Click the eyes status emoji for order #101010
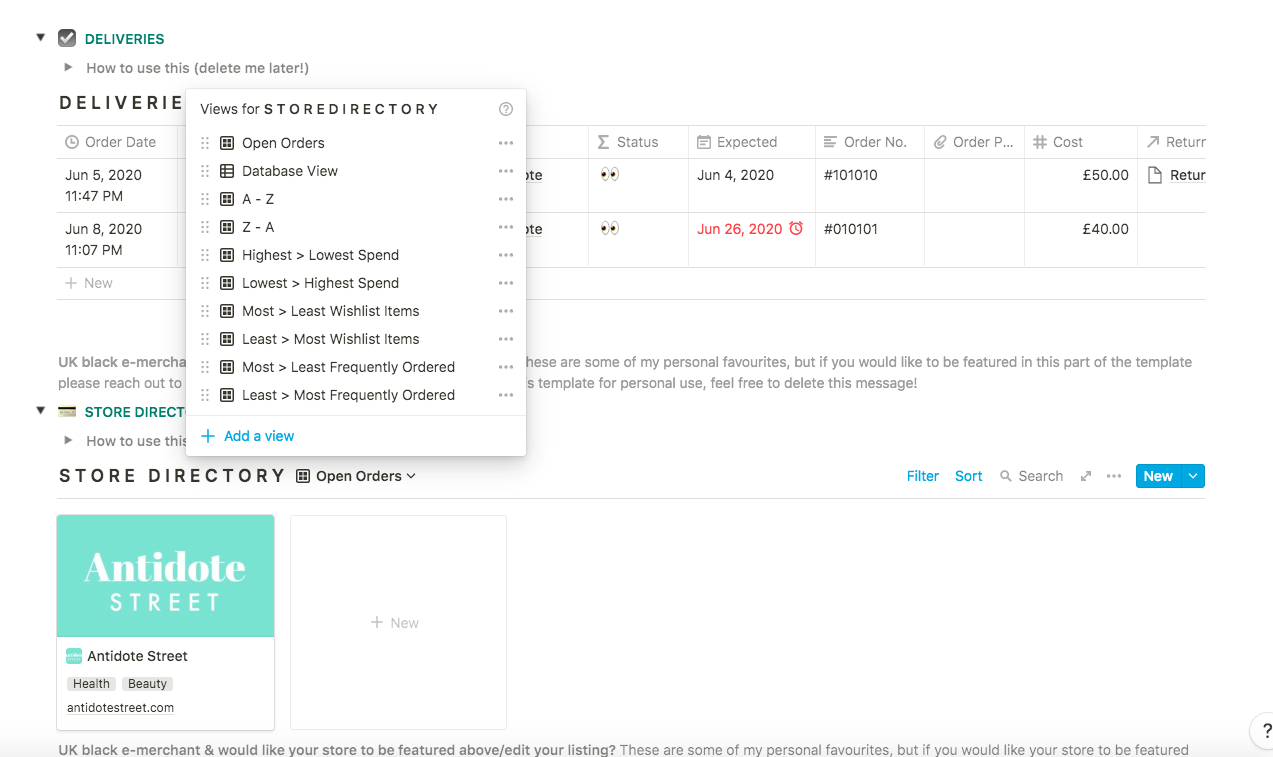This screenshot has height=757, width=1273. (x=610, y=175)
